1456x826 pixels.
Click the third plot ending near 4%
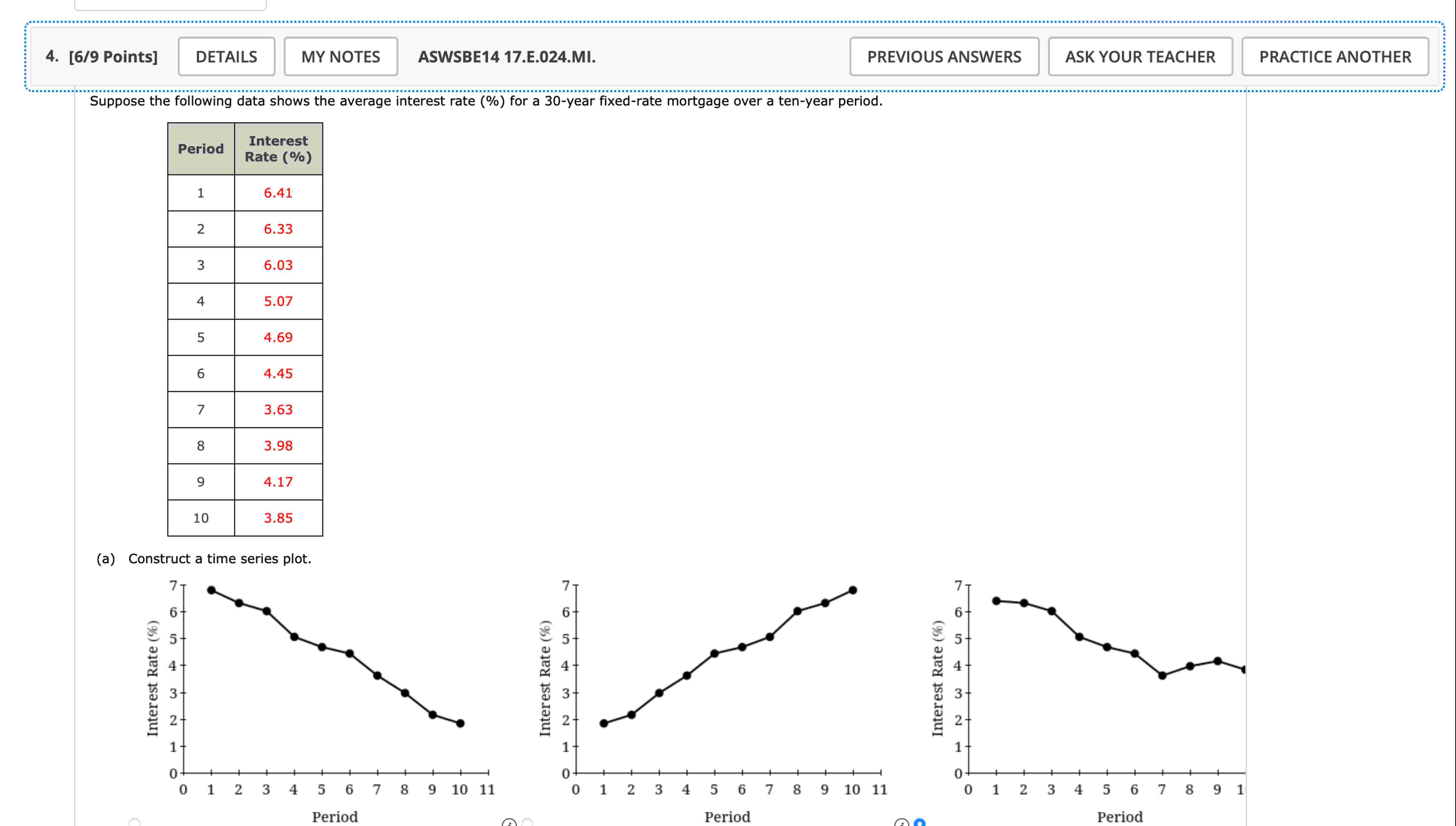pyautogui.click(x=1107, y=681)
